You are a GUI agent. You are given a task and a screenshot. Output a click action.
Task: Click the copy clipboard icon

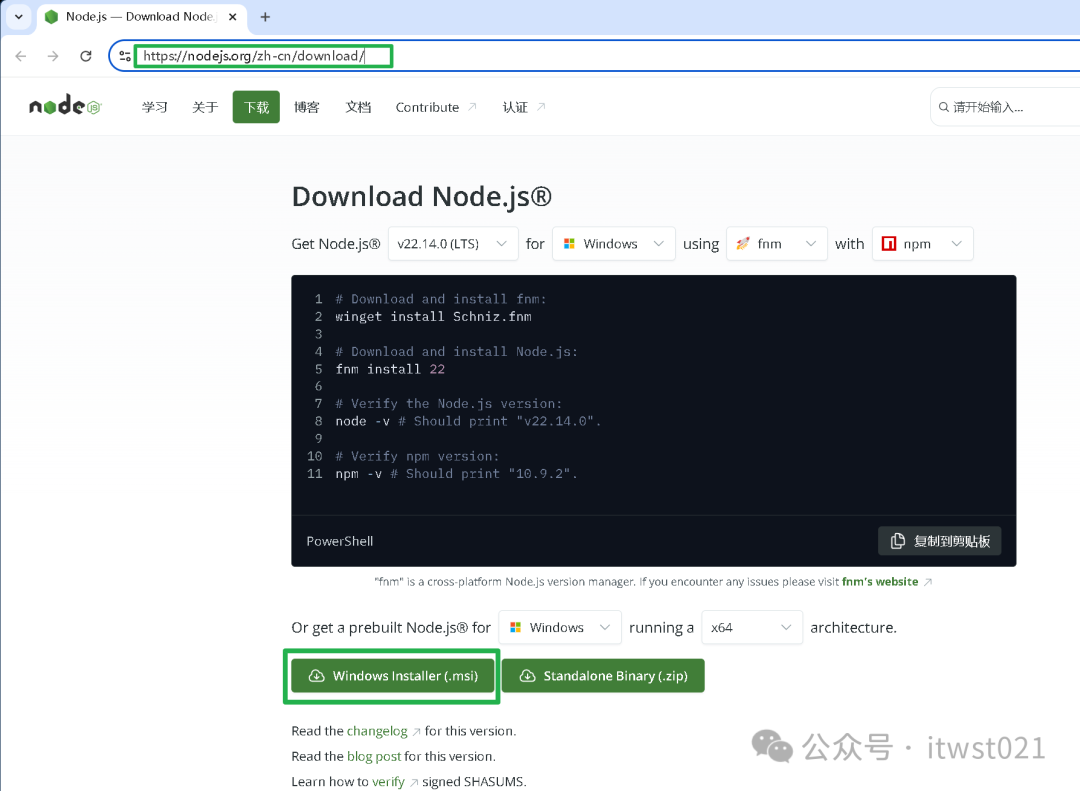(897, 541)
